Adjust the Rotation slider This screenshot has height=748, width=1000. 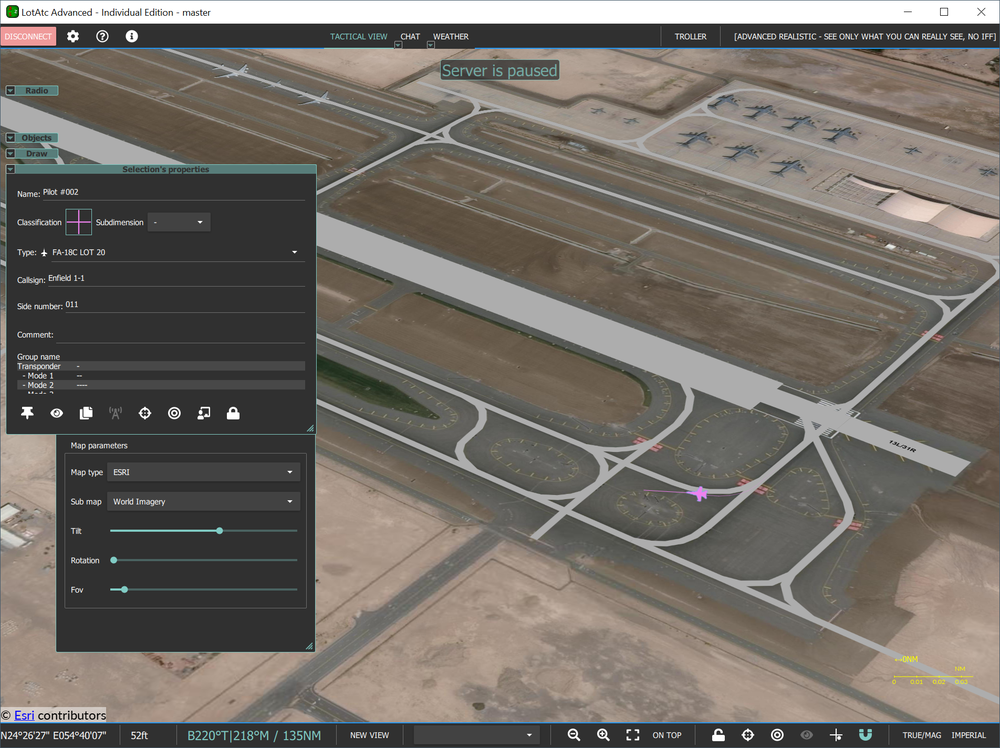203,560
